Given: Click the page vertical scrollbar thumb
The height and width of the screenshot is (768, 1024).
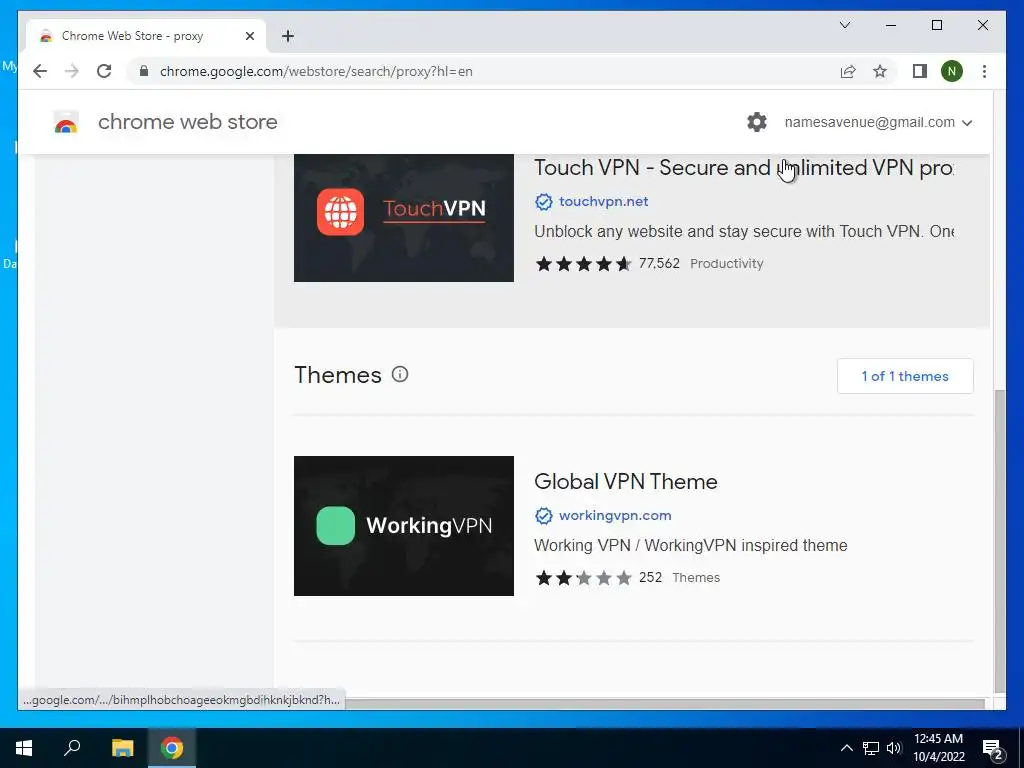Looking at the screenshot, I should point(1000,541).
